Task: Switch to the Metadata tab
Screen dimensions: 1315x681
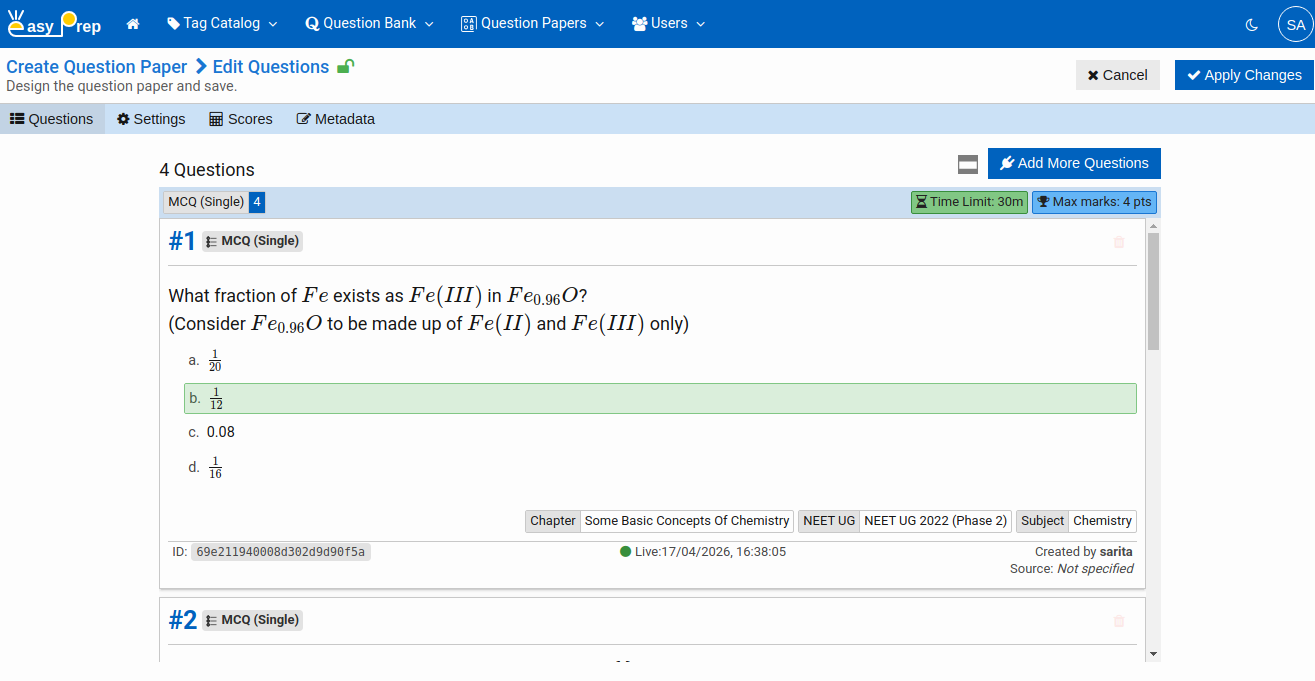Action: pos(335,119)
